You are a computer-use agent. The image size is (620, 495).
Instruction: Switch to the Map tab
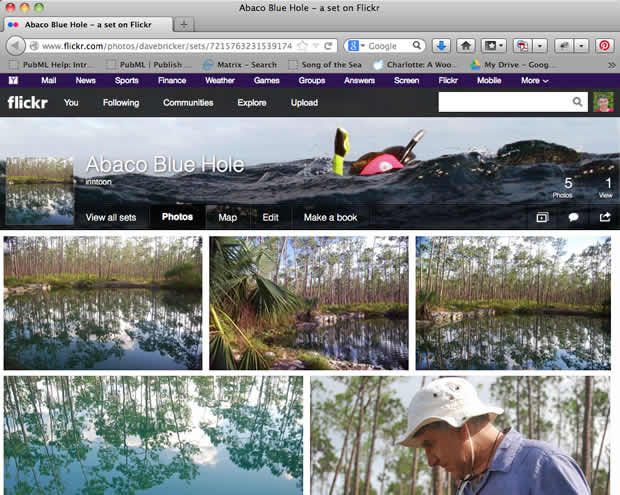coord(227,217)
